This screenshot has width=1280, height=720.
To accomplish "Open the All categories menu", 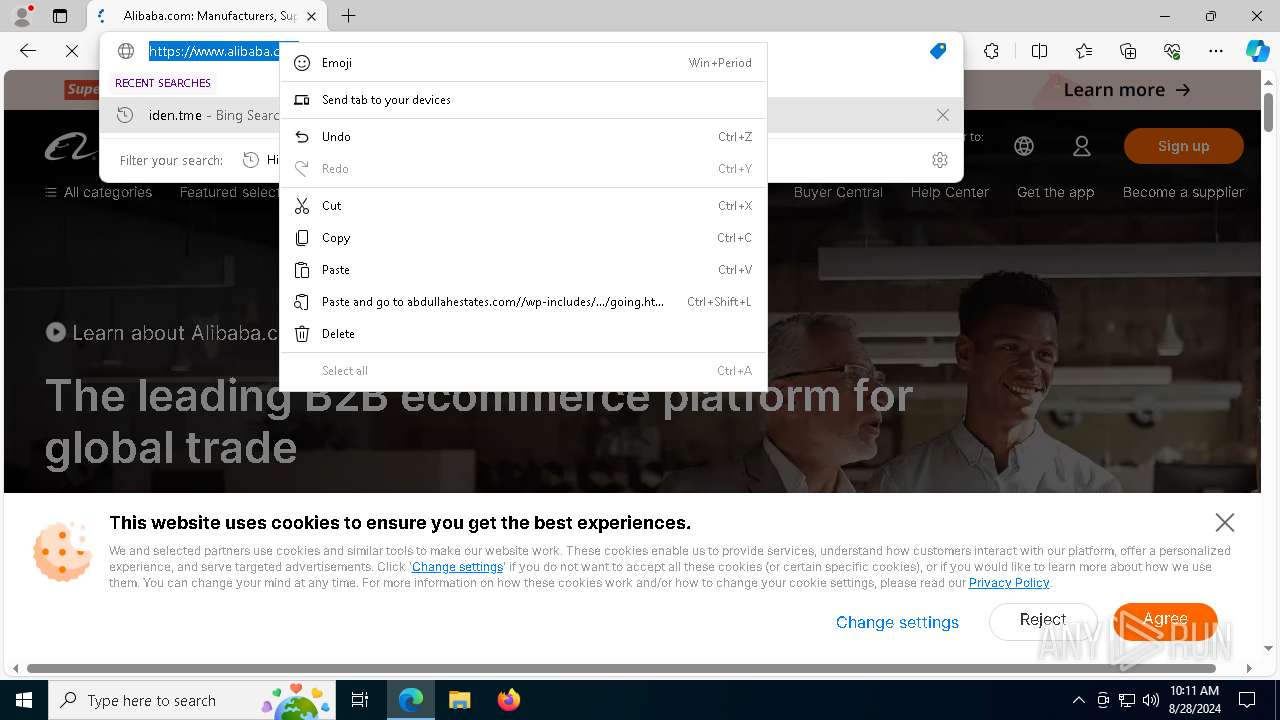I will point(99,192).
